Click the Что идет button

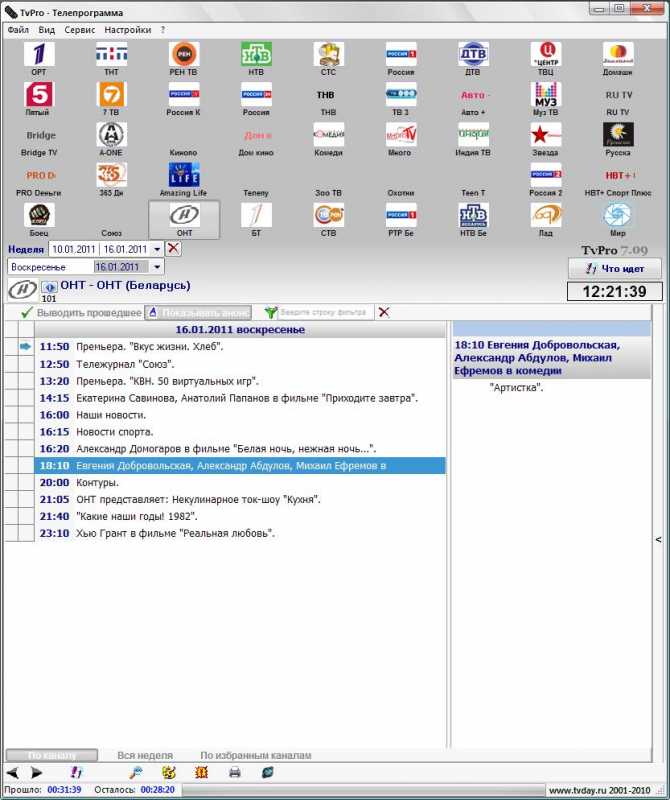[x=615, y=268]
